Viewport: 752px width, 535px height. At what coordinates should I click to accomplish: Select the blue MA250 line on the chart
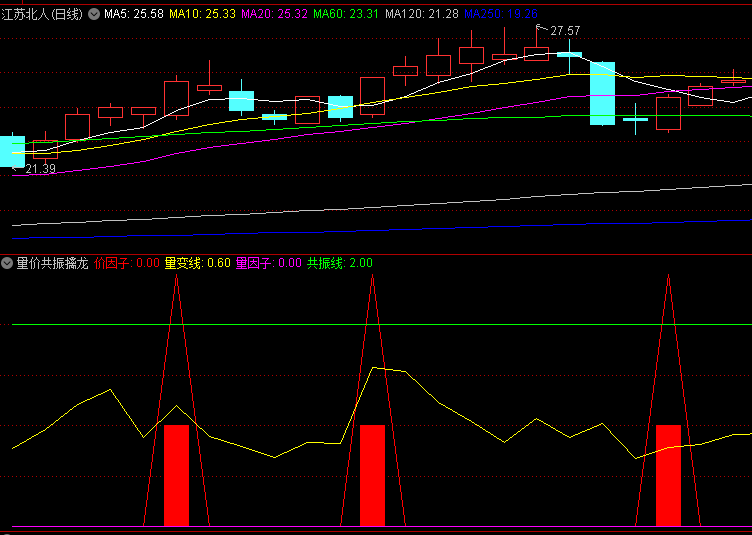381,229
